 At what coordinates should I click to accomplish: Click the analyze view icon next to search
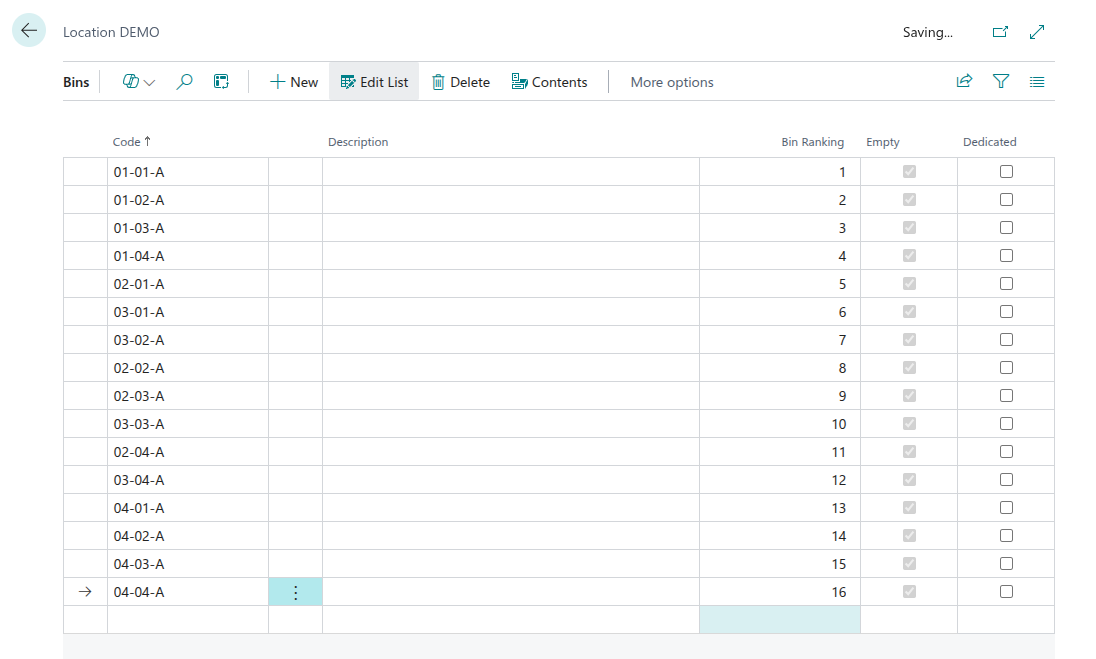[221, 82]
